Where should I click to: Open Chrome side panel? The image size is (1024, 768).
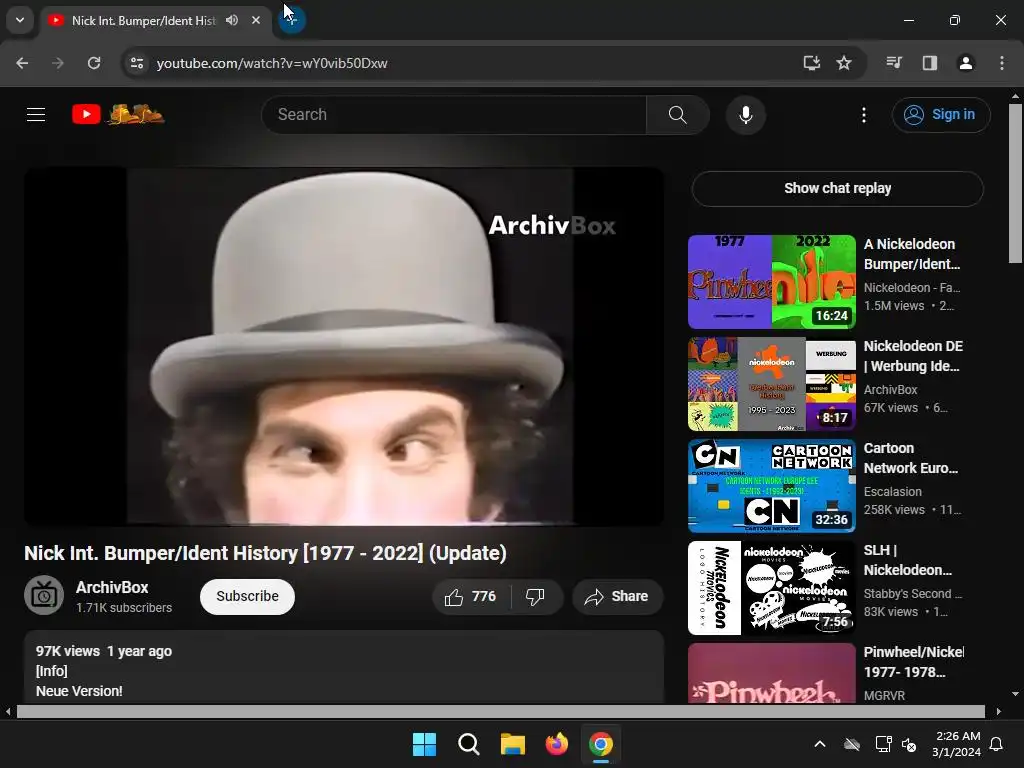coord(930,63)
